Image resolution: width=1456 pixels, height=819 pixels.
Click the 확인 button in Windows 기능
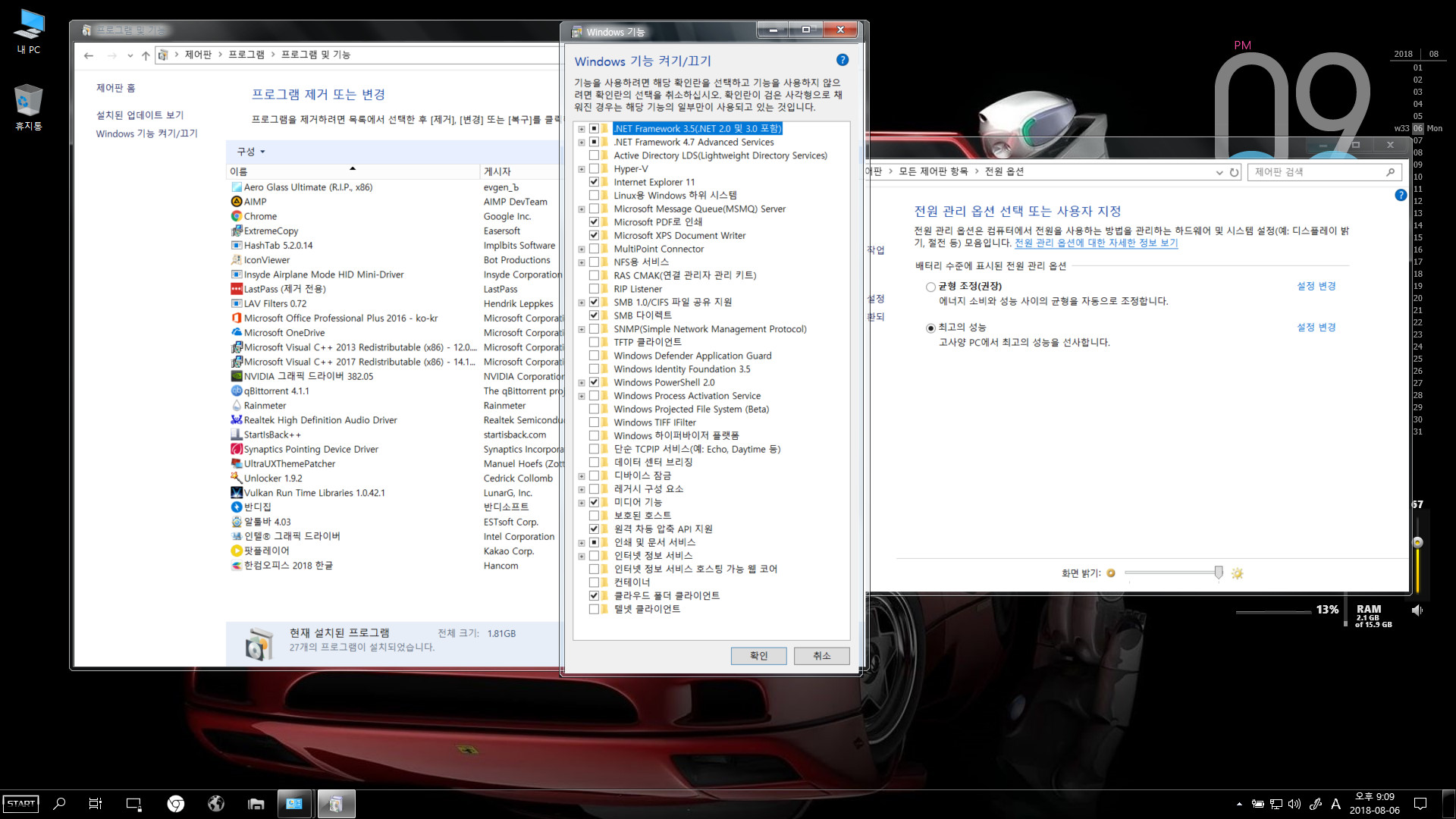pyautogui.click(x=758, y=656)
